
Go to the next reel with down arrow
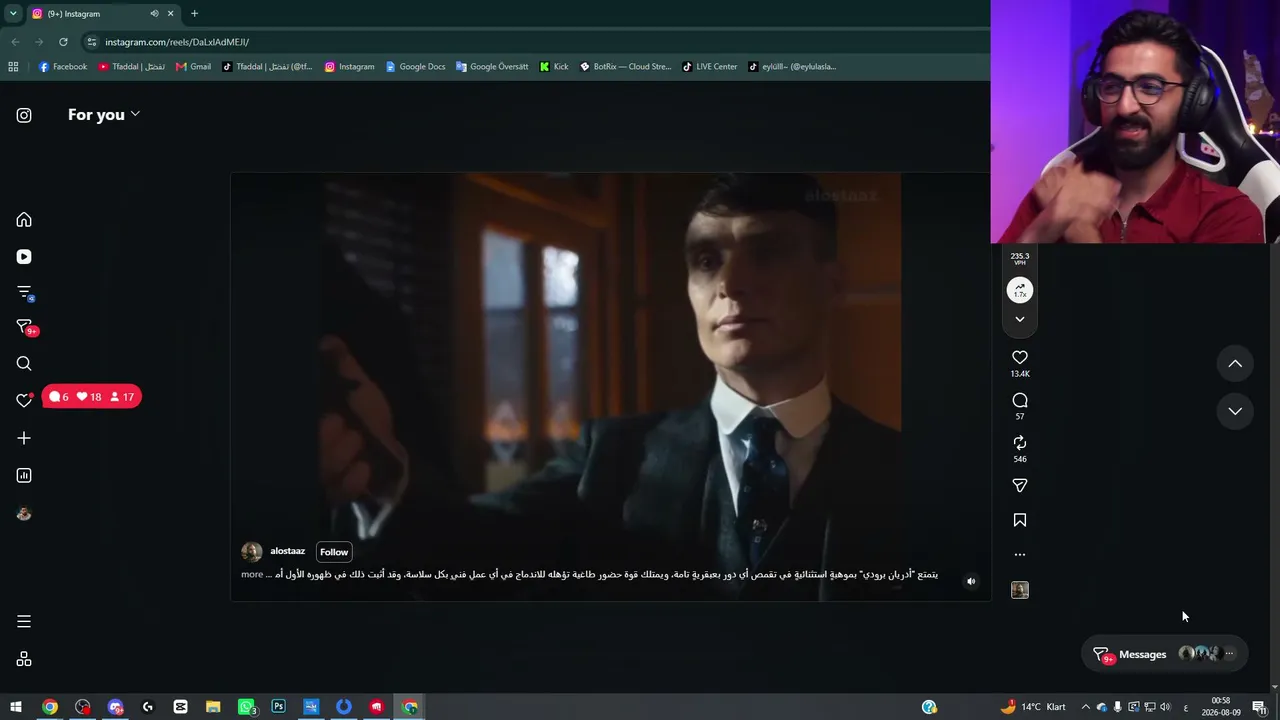click(x=1235, y=411)
